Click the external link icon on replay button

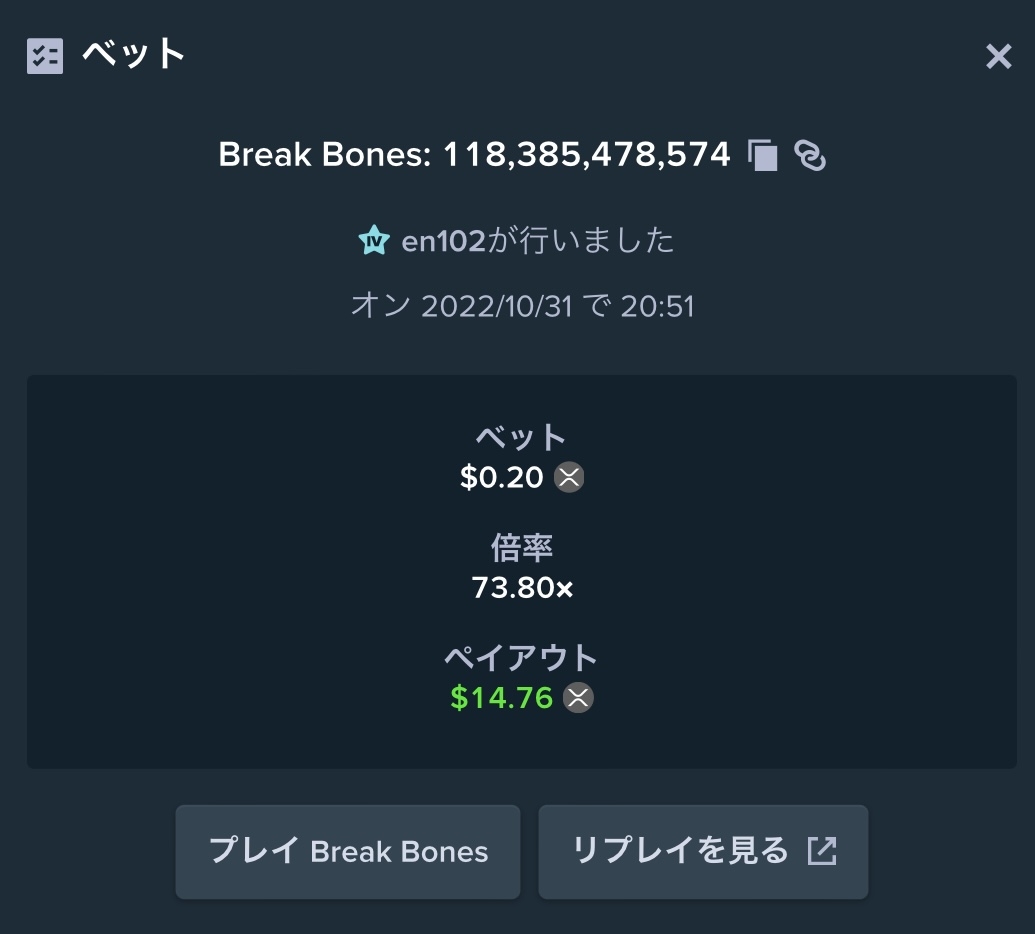tap(822, 851)
